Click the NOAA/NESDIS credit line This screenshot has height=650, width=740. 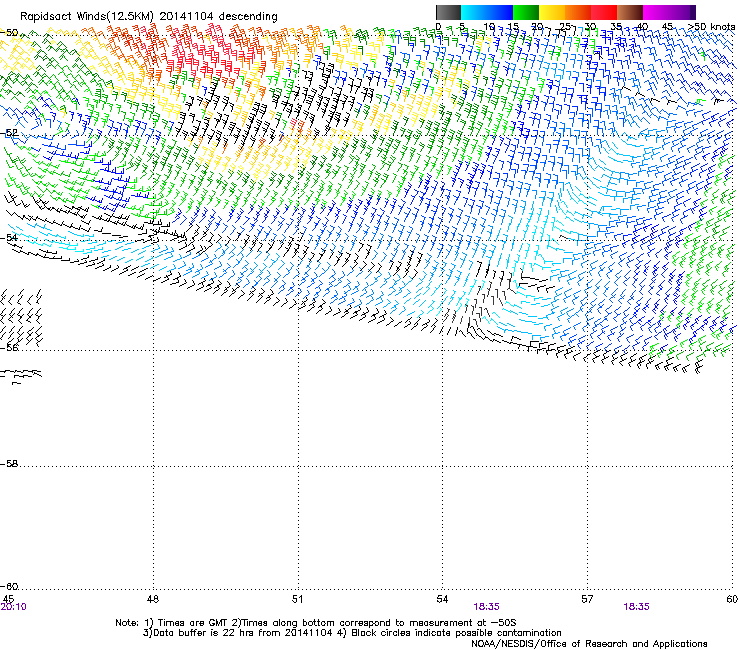click(x=589, y=644)
